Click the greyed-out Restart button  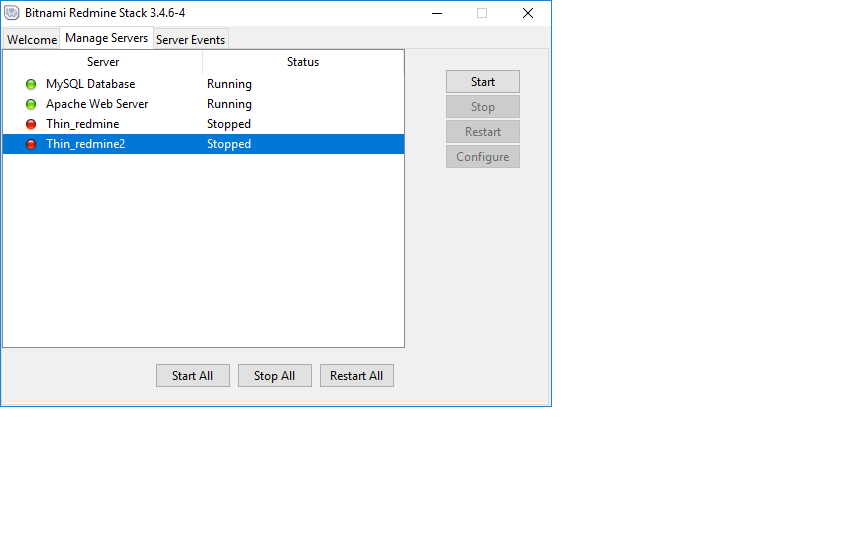483,132
